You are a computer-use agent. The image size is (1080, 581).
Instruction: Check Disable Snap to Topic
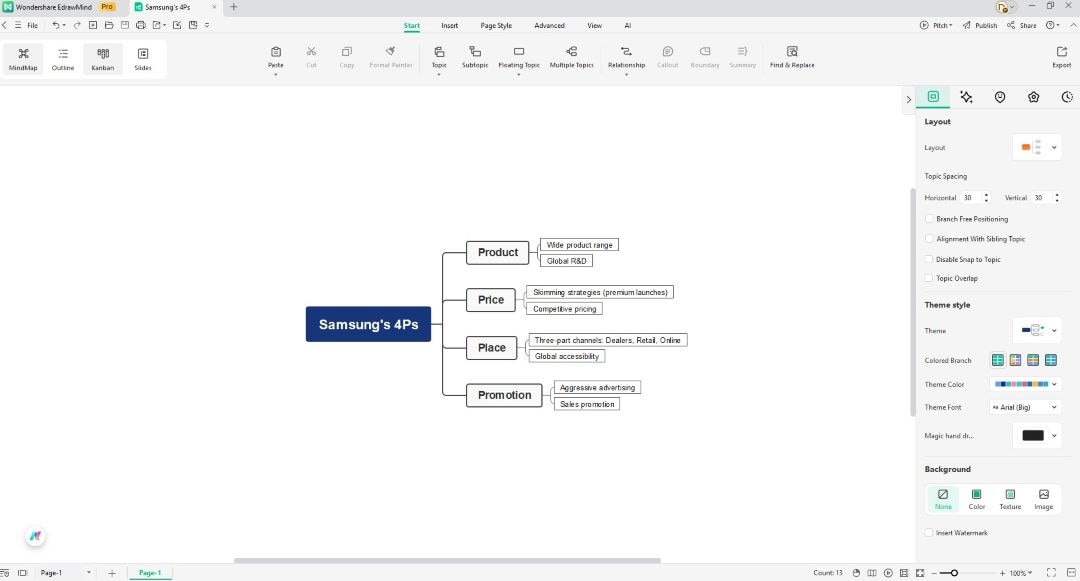coord(929,258)
